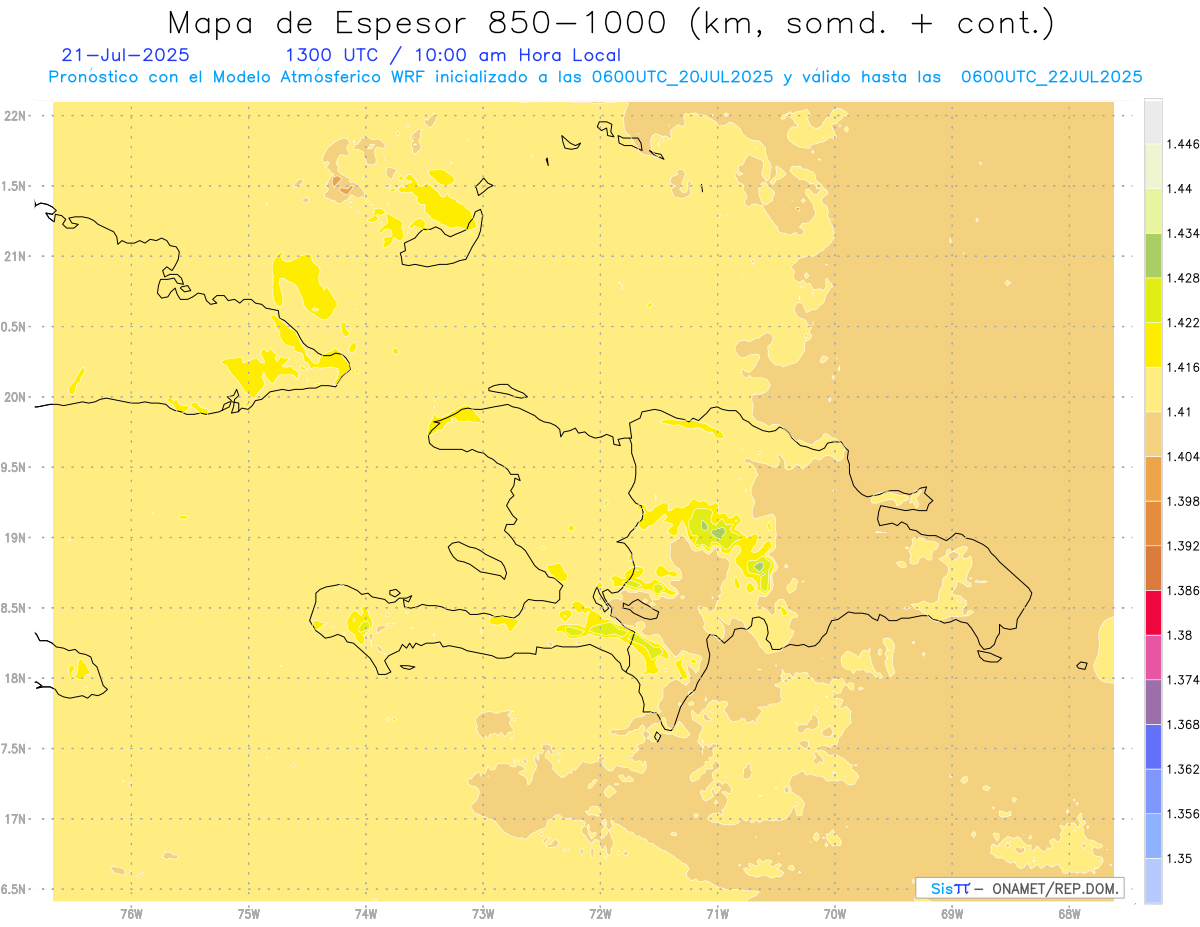
Task: Select the date label '21-Jul-2025'
Action: click(x=125, y=55)
